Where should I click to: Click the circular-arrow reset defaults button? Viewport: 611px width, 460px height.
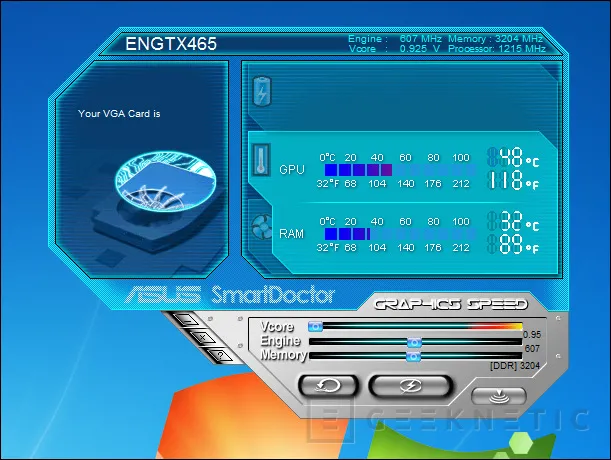(328, 386)
